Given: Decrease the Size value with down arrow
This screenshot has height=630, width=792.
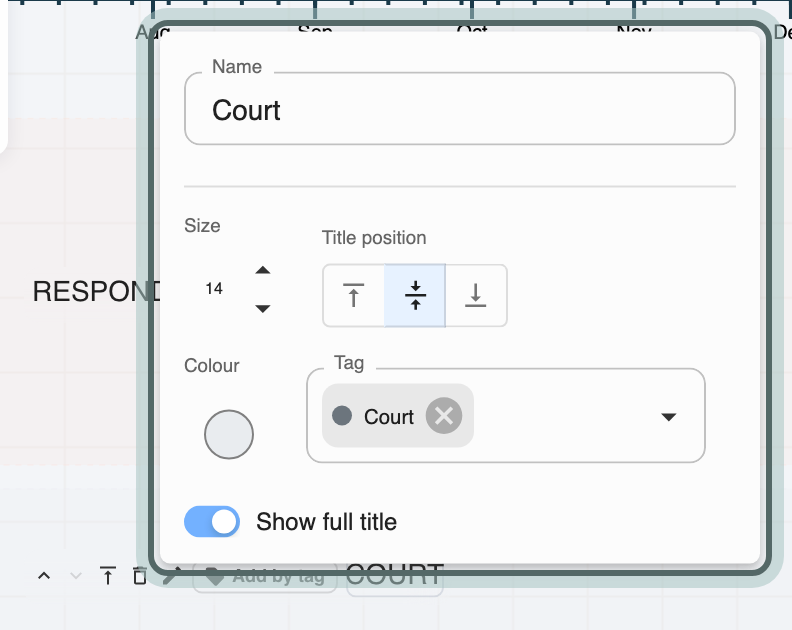Looking at the screenshot, I should (x=263, y=308).
